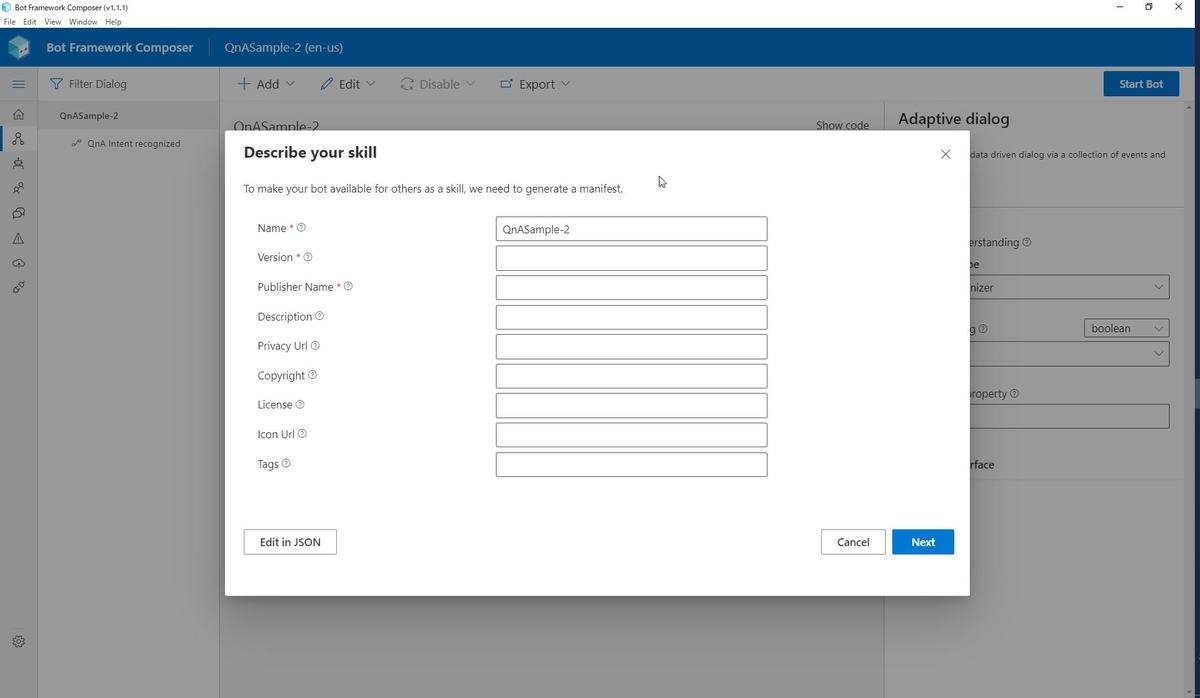
Task: Open the View menu
Action: (x=53, y=21)
